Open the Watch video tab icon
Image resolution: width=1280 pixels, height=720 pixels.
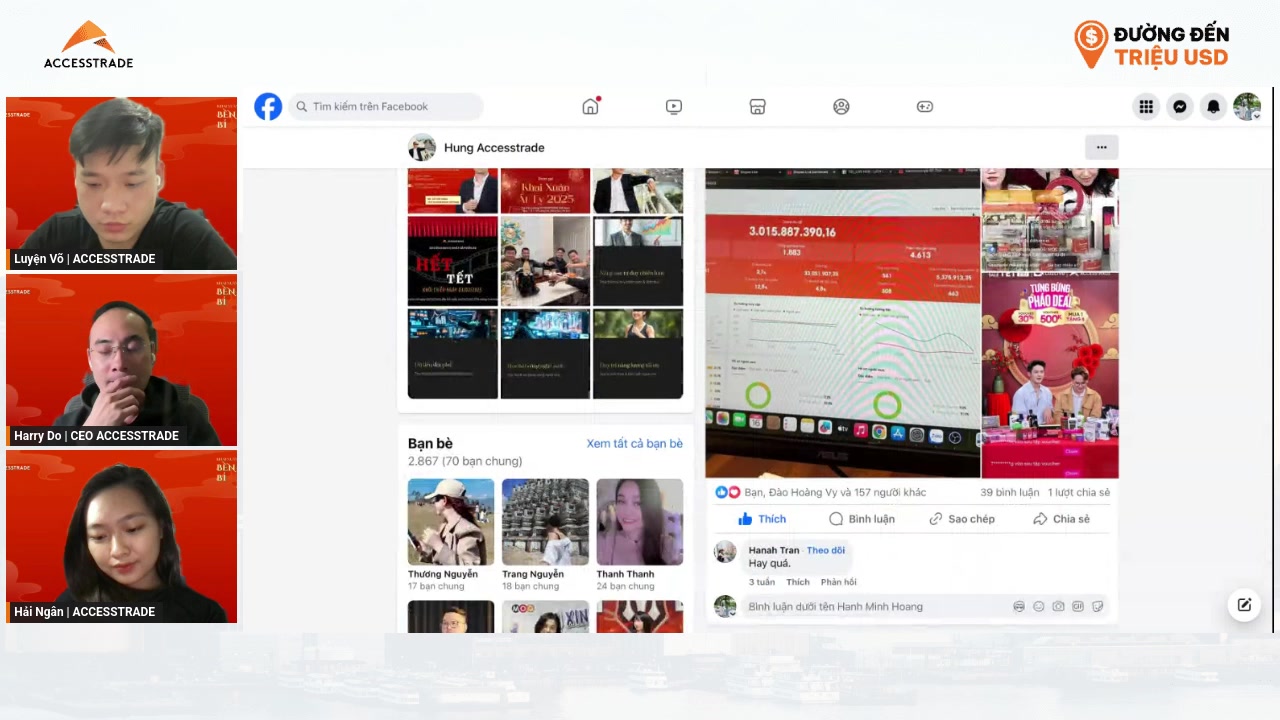pyautogui.click(x=674, y=107)
